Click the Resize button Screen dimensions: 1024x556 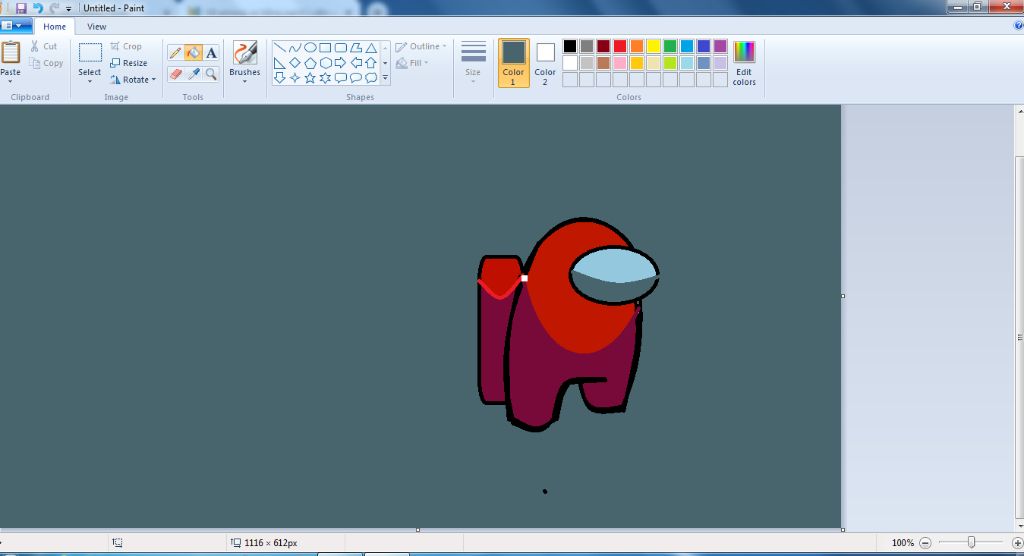pyautogui.click(x=129, y=63)
